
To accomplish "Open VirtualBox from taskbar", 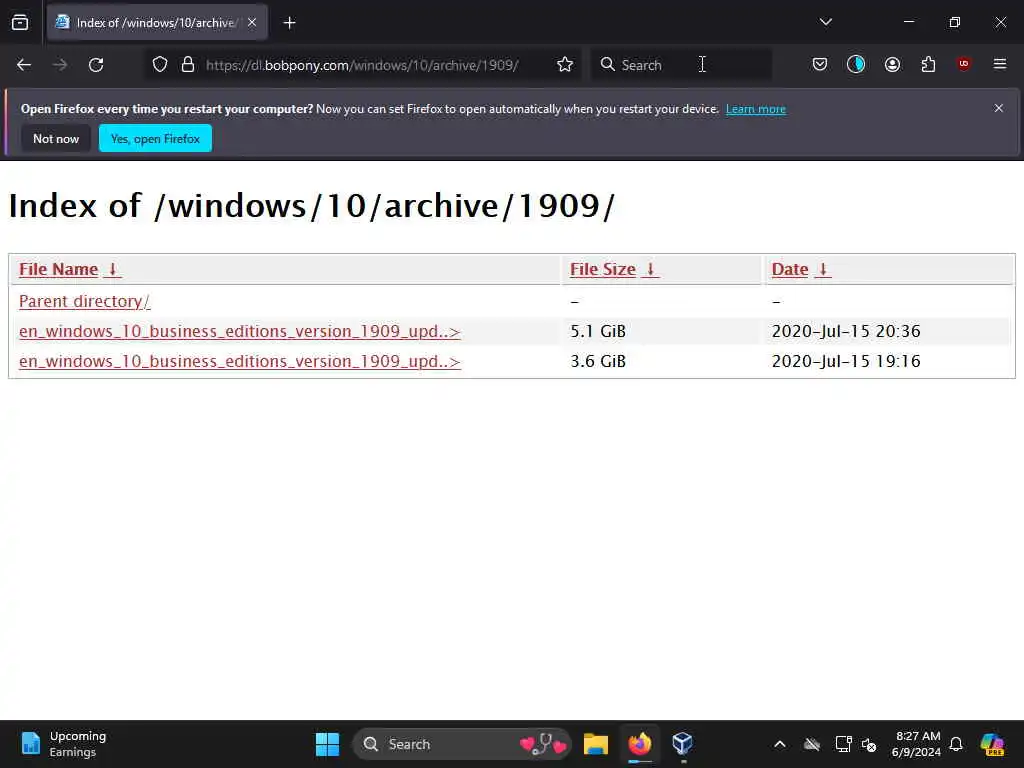I will point(682,744).
